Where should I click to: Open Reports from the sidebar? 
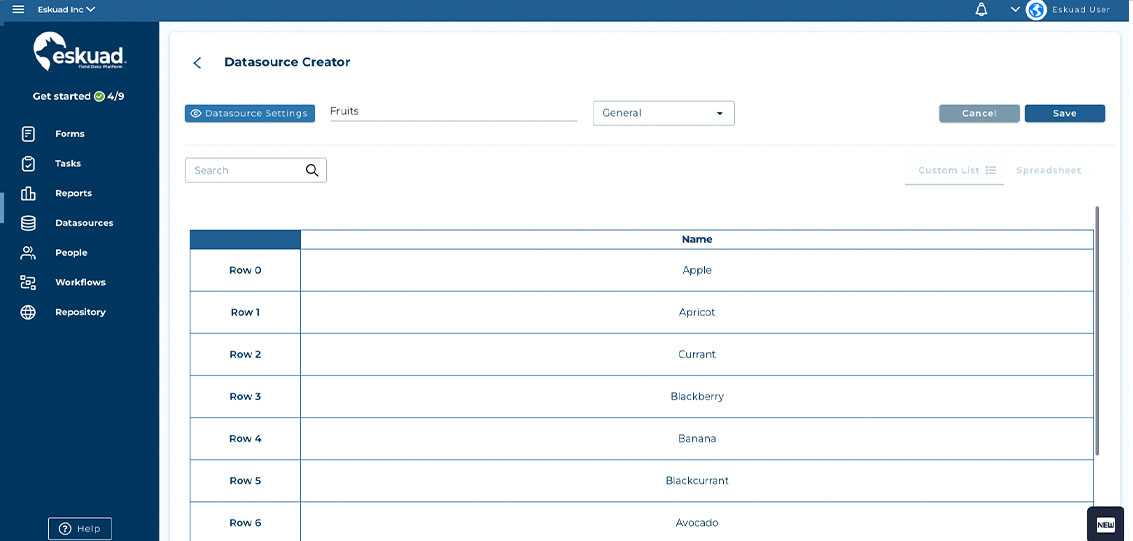click(73, 193)
